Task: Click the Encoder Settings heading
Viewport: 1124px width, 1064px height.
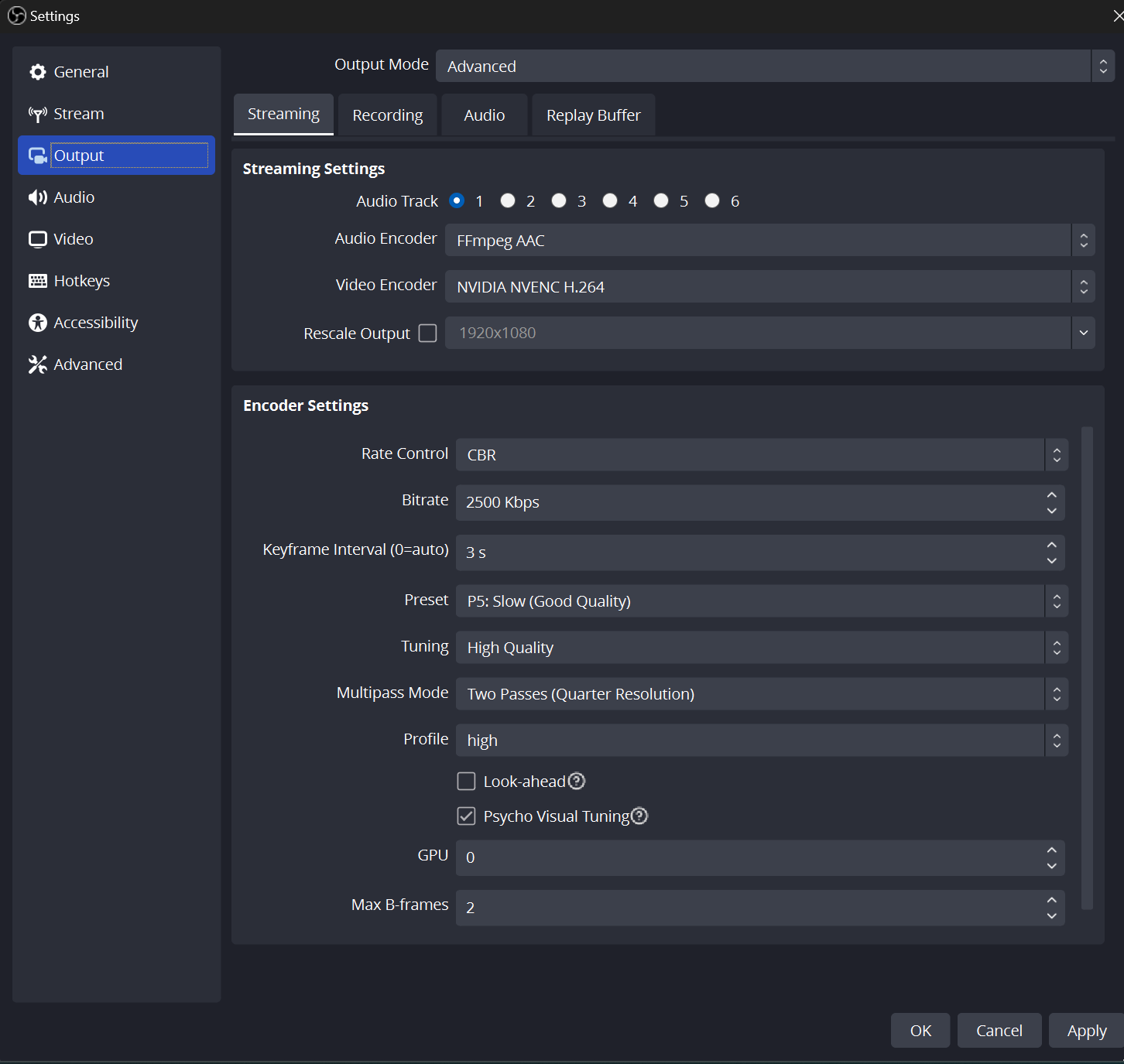Action: click(306, 405)
